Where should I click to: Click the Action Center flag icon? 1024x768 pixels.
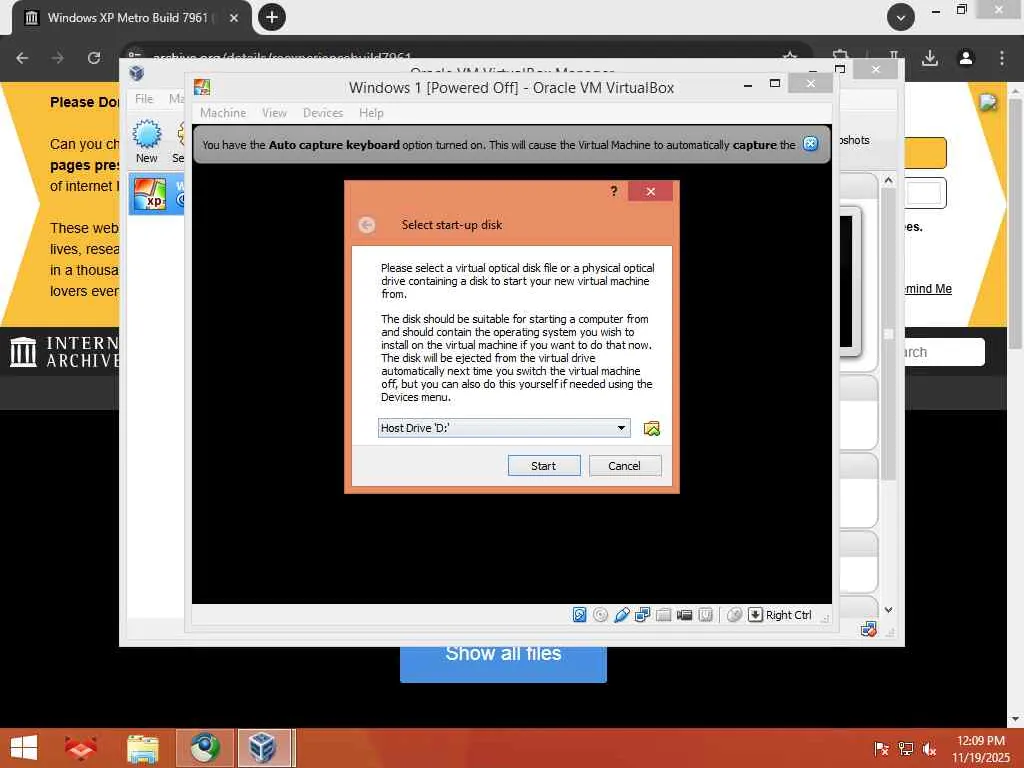(881, 749)
